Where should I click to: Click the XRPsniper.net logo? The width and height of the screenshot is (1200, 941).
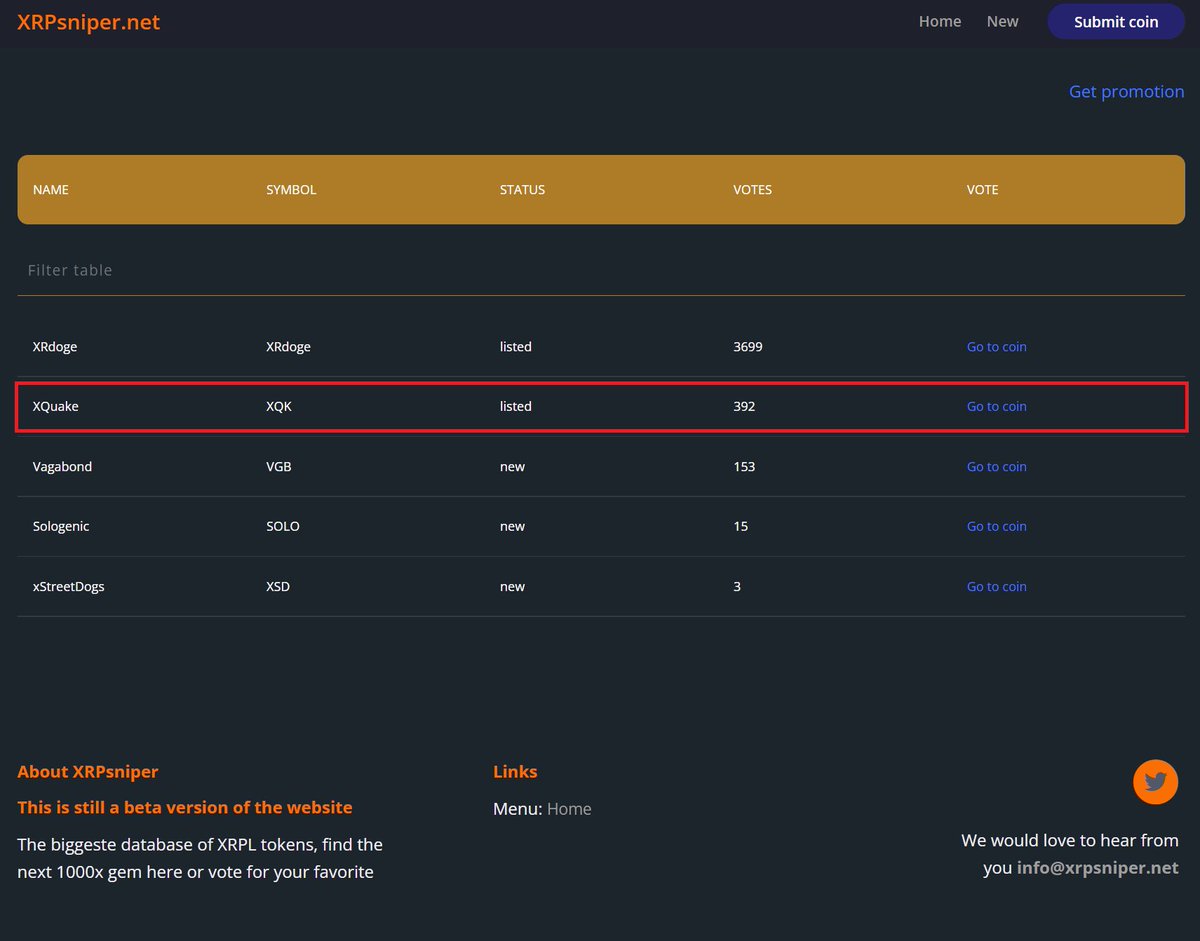click(88, 22)
